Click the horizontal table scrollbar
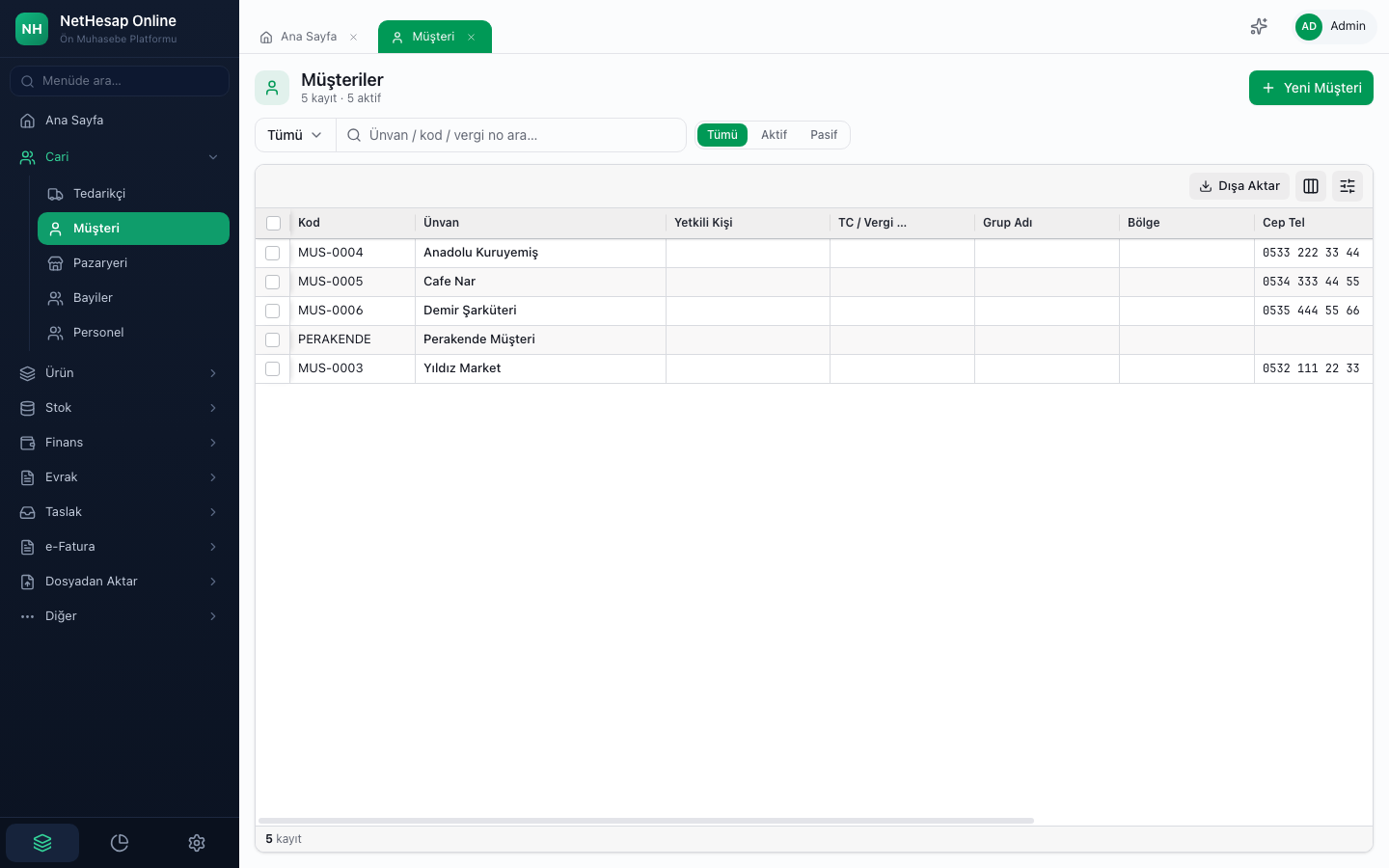This screenshot has width=1389, height=868. click(x=646, y=821)
